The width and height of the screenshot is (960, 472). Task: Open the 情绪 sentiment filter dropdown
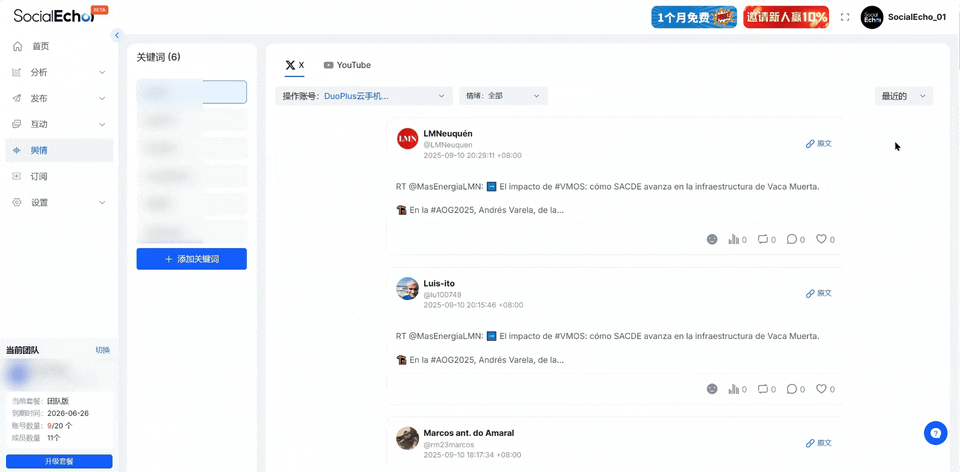click(503, 96)
